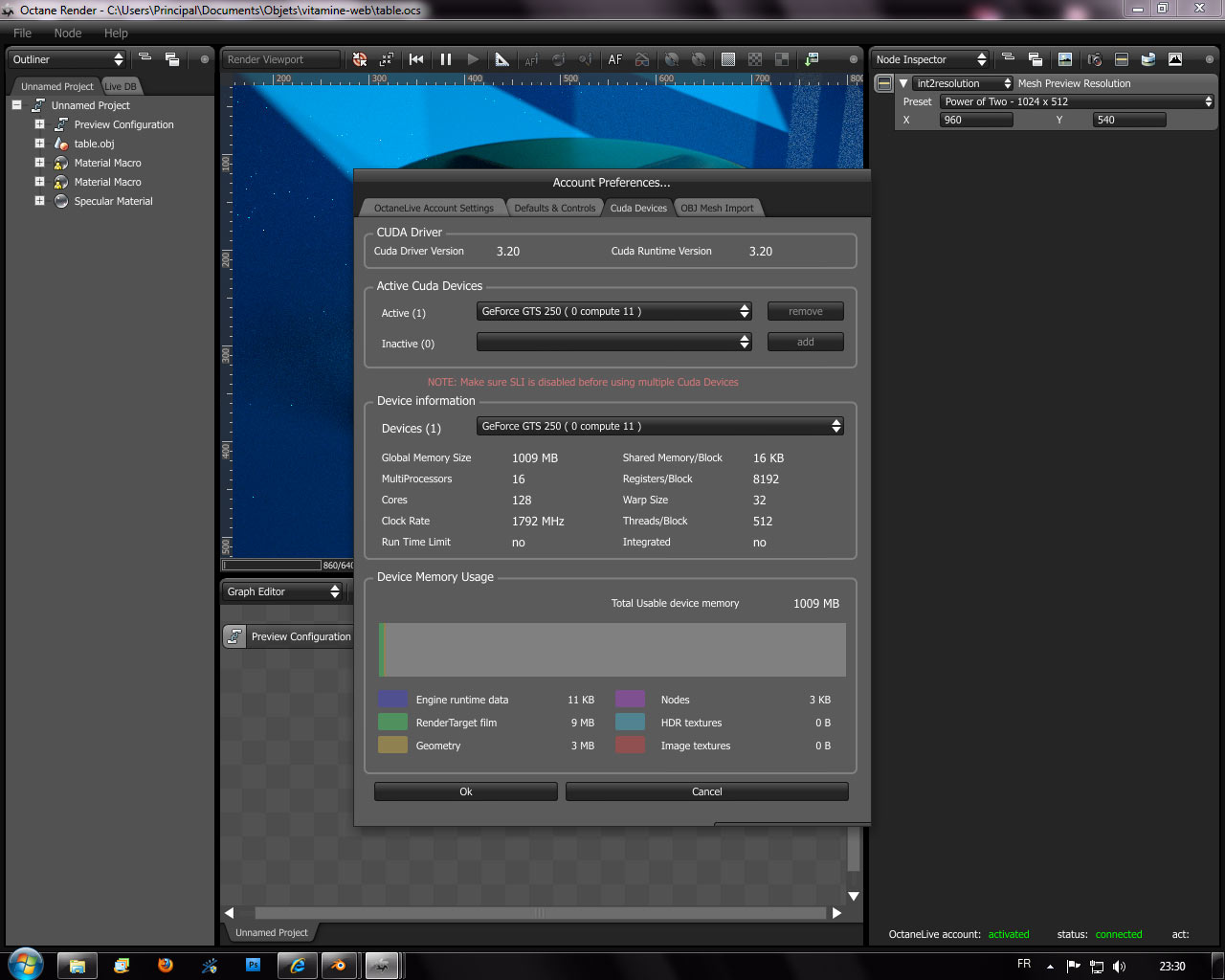Open the Active Cuda device dropdown
1225x980 pixels.
click(x=614, y=311)
